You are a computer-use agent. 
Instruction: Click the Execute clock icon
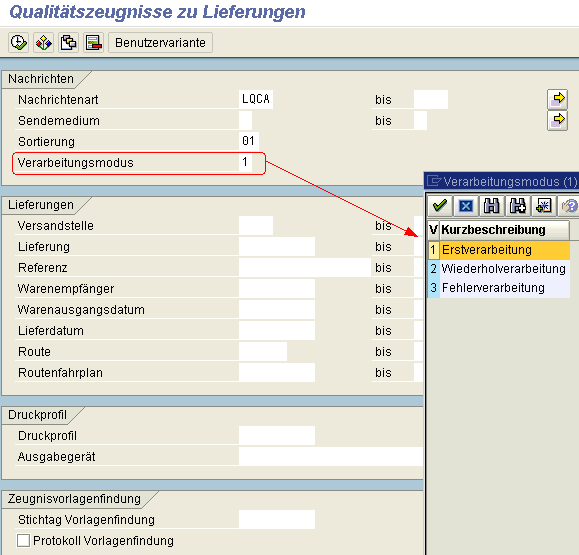(x=18, y=42)
